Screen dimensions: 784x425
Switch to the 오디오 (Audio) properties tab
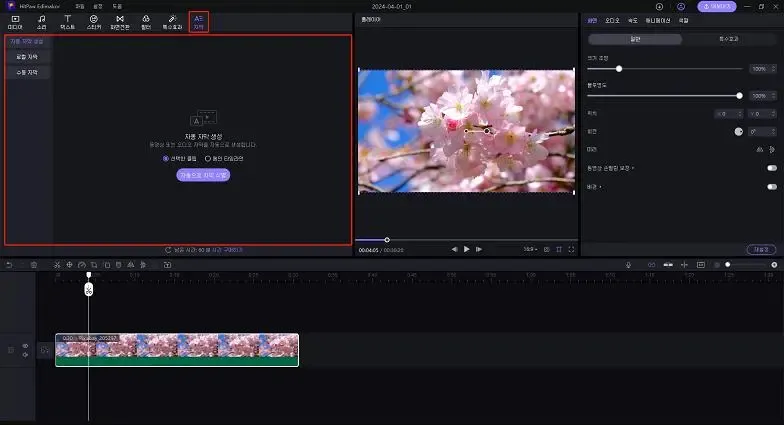click(x=613, y=20)
